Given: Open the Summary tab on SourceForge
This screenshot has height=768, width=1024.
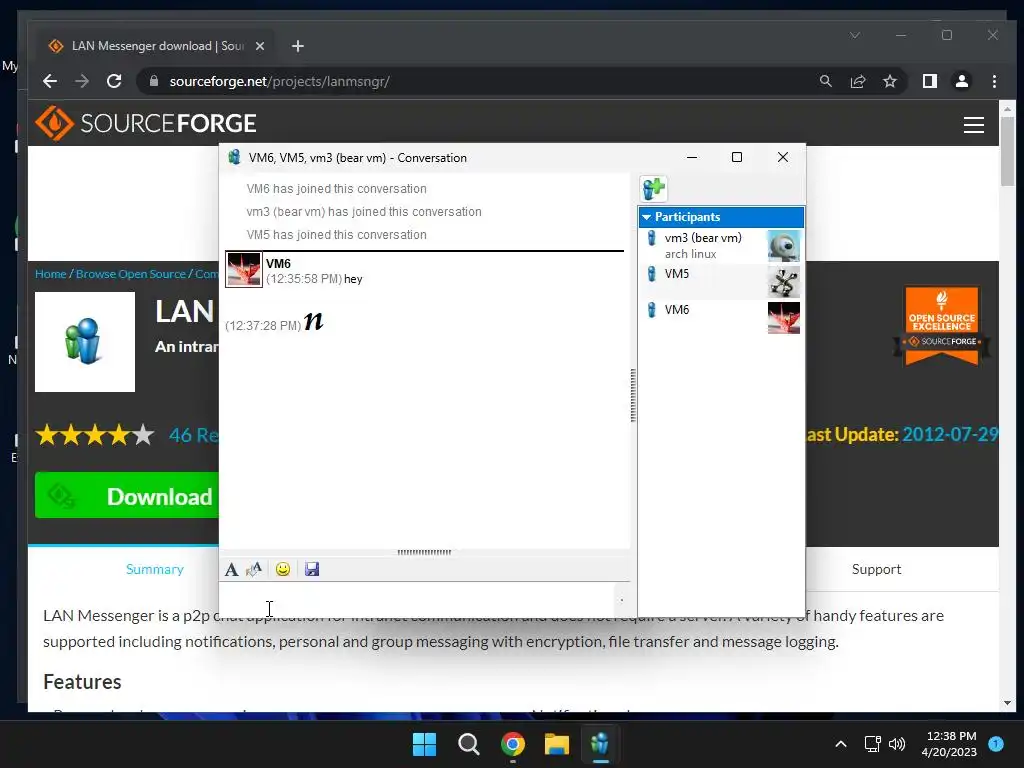Looking at the screenshot, I should [155, 569].
